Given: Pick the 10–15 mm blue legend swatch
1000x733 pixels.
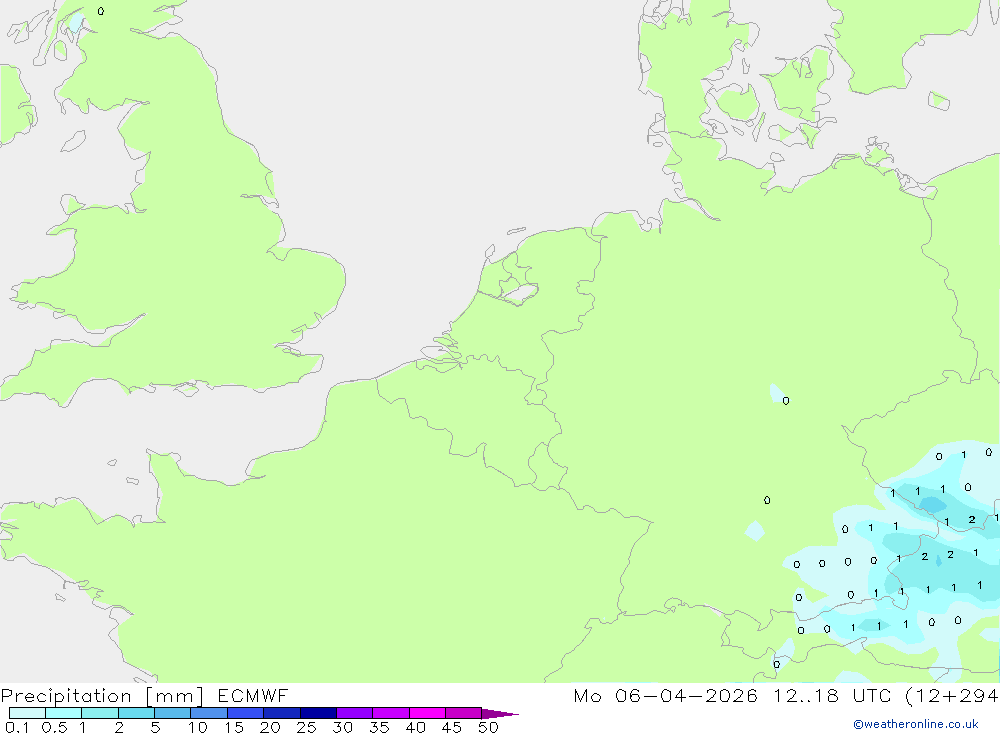Looking at the screenshot, I should (209, 713).
